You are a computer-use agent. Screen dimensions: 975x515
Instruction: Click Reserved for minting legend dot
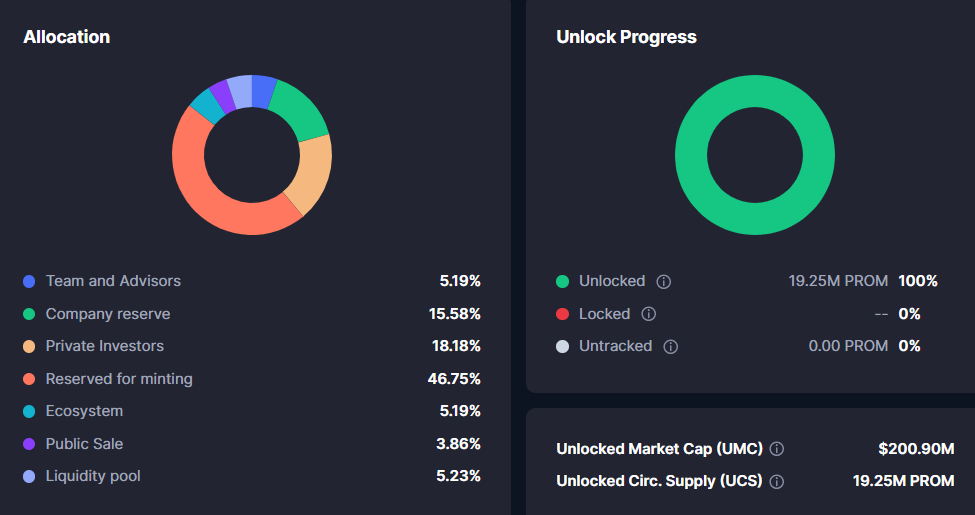(29, 379)
